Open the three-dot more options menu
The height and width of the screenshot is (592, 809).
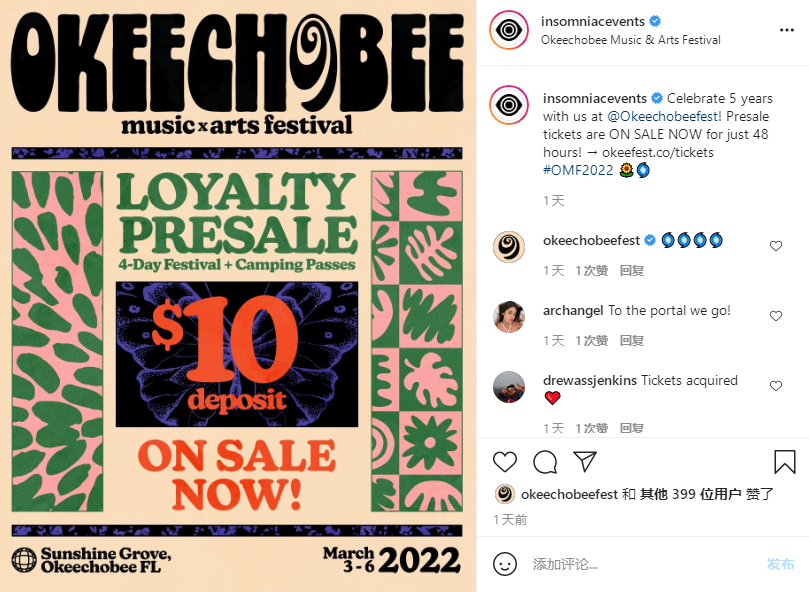point(786,30)
